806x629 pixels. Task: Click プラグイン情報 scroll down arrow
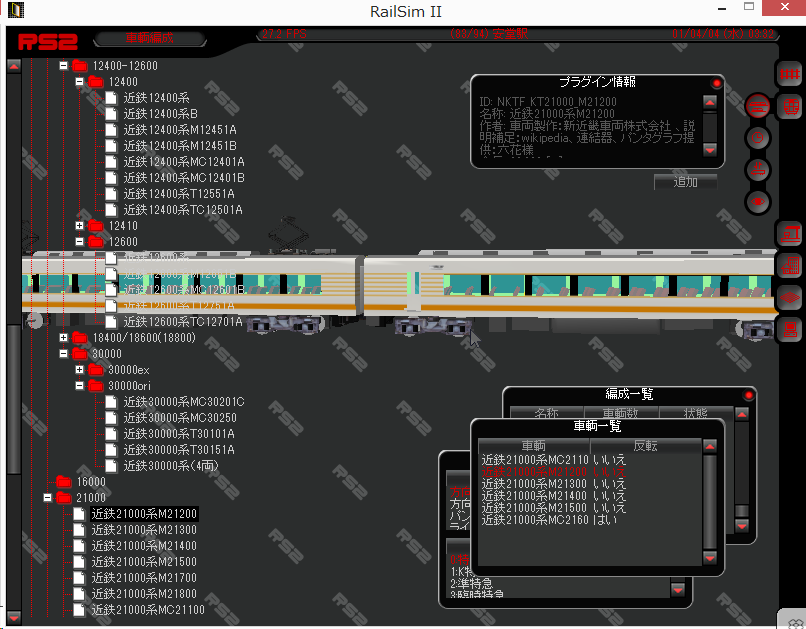point(709,150)
